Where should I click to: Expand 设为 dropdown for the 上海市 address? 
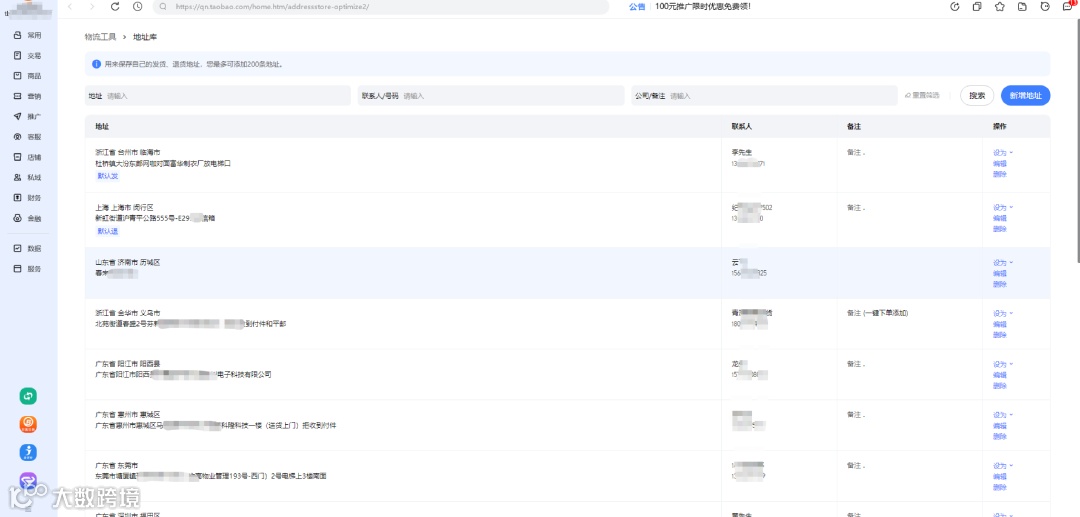(1003, 207)
